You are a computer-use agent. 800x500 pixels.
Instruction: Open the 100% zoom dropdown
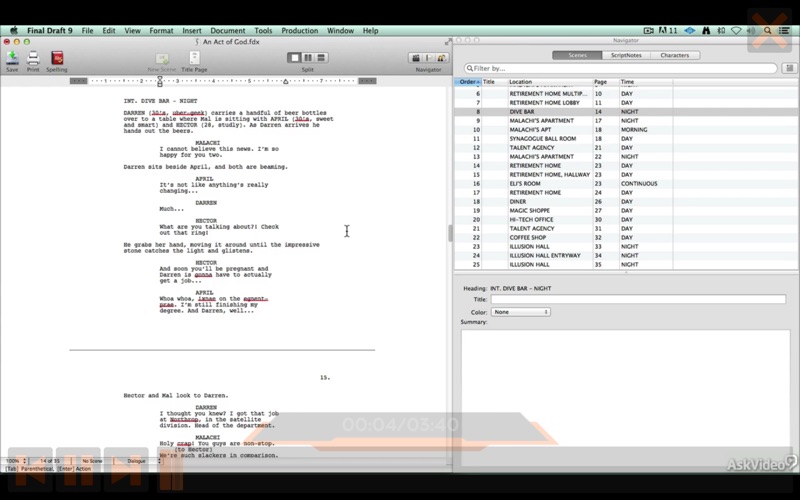click(15, 461)
